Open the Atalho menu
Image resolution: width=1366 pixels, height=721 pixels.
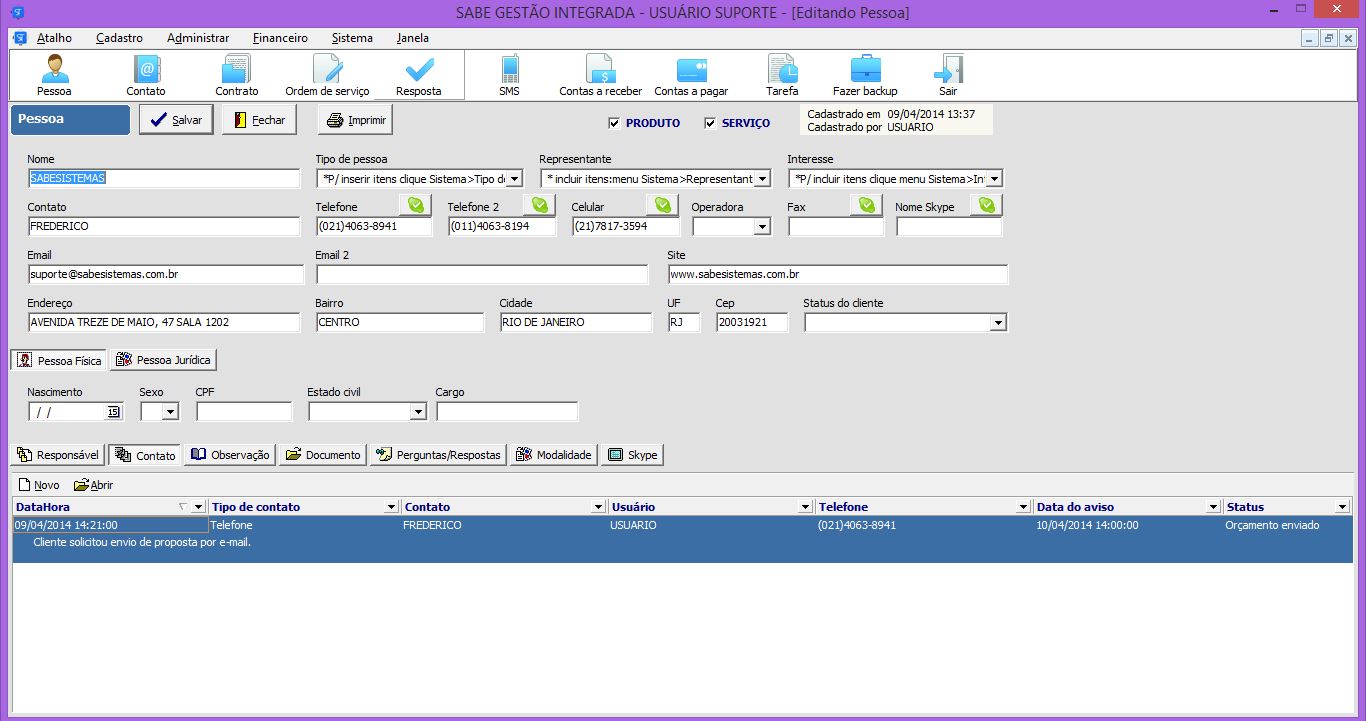(x=54, y=38)
